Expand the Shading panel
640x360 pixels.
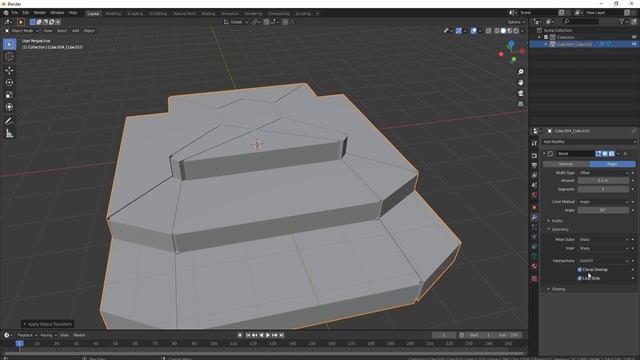558,289
